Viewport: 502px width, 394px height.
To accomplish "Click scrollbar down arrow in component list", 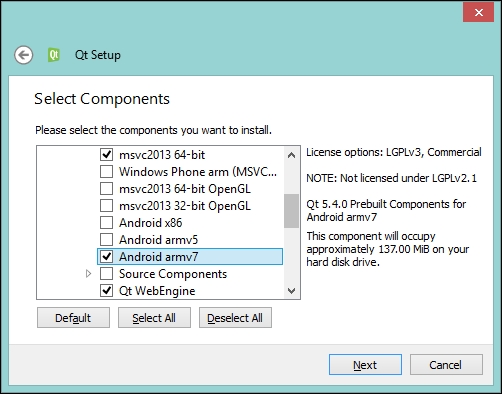I will (291, 291).
